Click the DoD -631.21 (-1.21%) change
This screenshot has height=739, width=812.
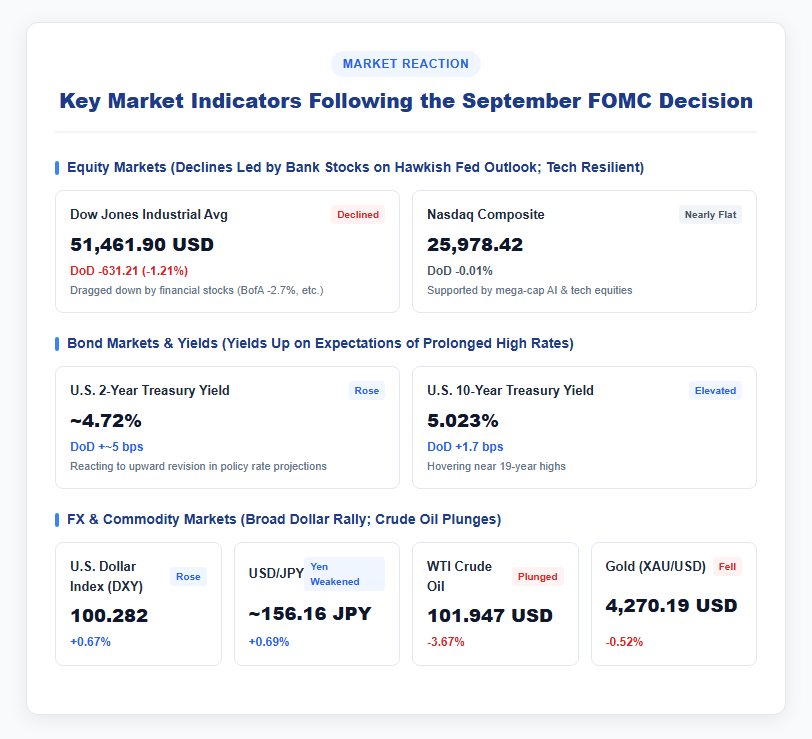[x=129, y=271]
